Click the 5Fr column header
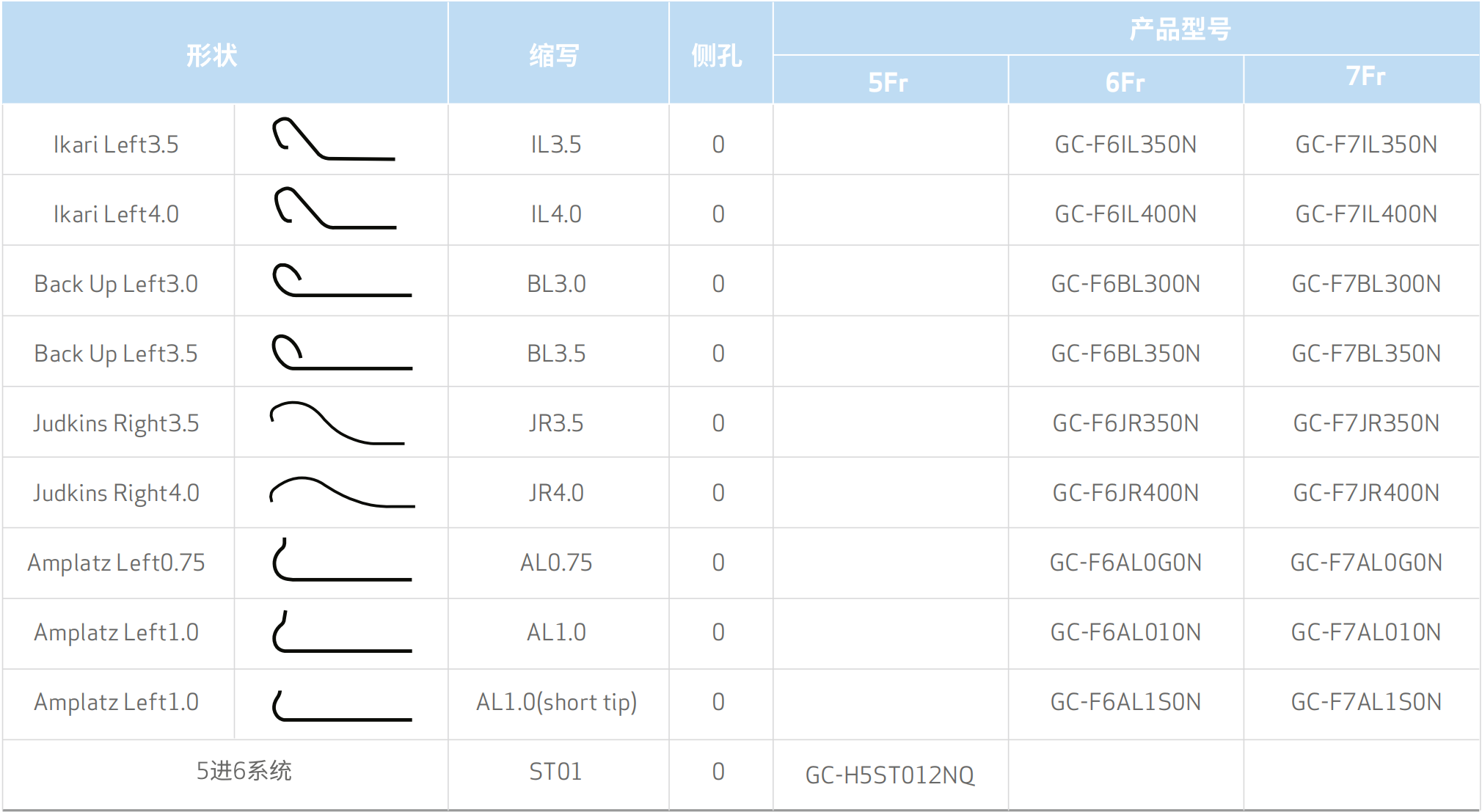Viewport: 1482px width, 812px height. 888,82
